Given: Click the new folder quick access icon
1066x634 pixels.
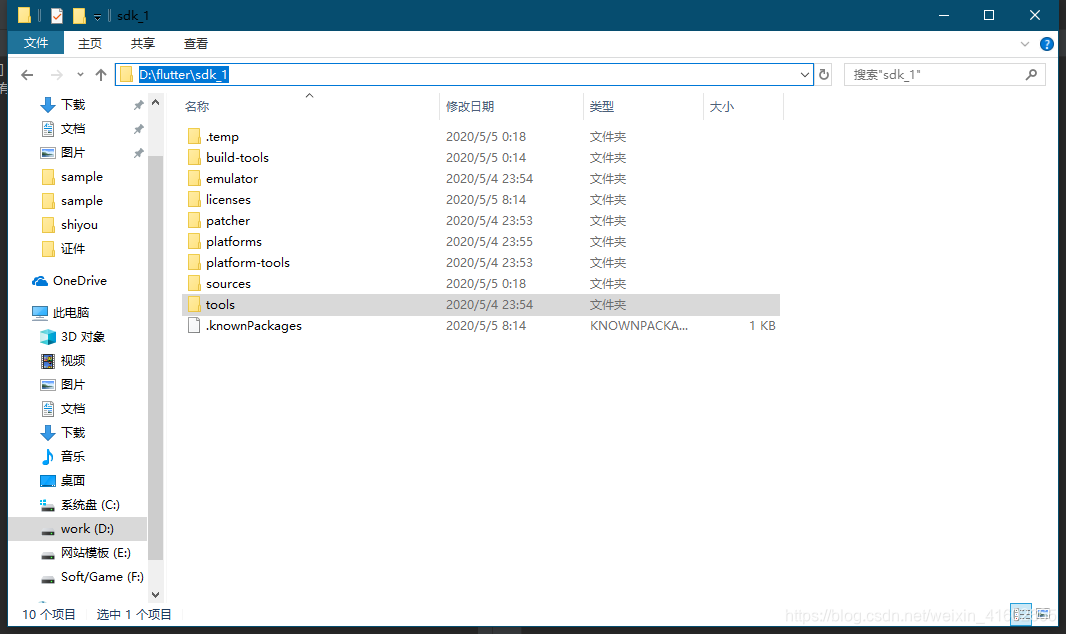Looking at the screenshot, I should [79, 15].
